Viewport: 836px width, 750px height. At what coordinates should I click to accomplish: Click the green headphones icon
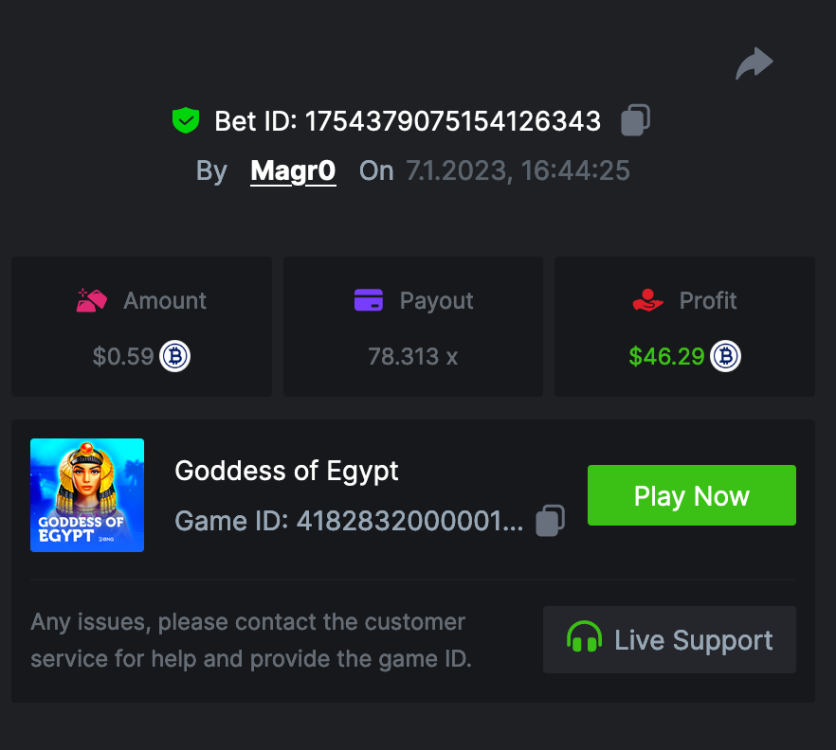coord(584,637)
